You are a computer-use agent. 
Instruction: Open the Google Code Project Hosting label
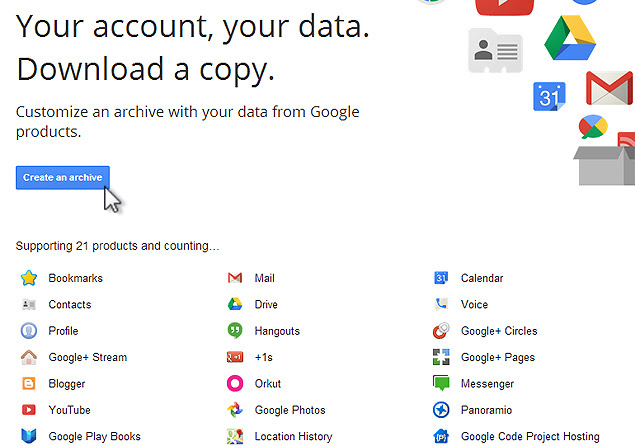tap(530, 436)
